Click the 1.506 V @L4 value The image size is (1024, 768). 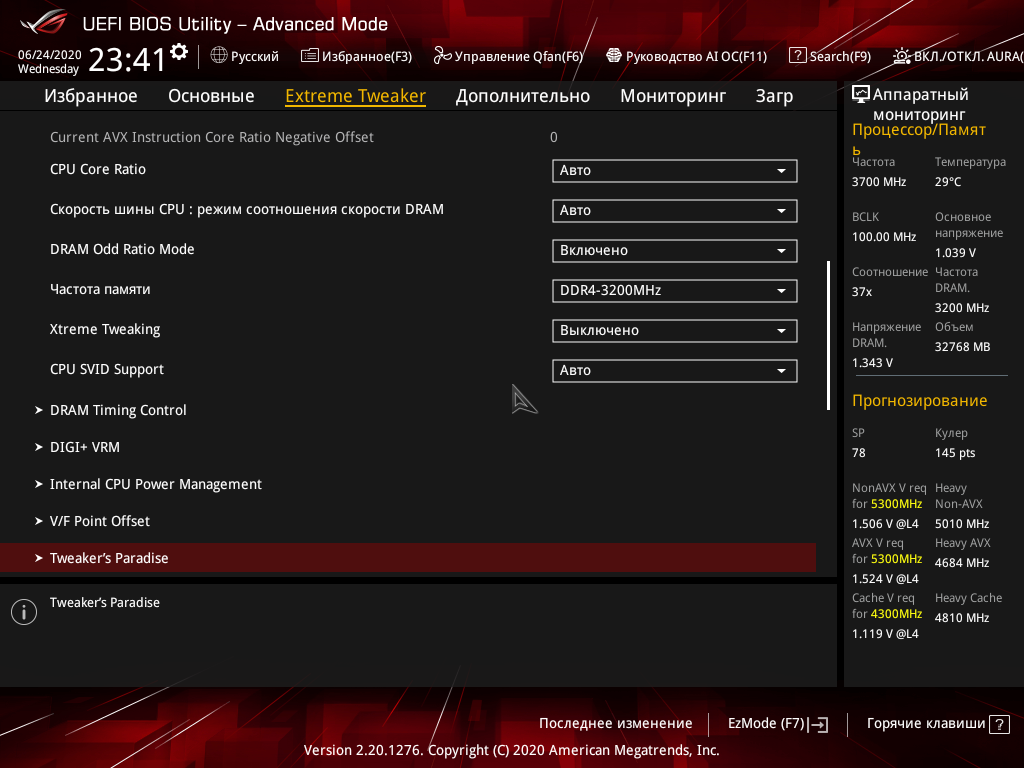(x=885, y=524)
